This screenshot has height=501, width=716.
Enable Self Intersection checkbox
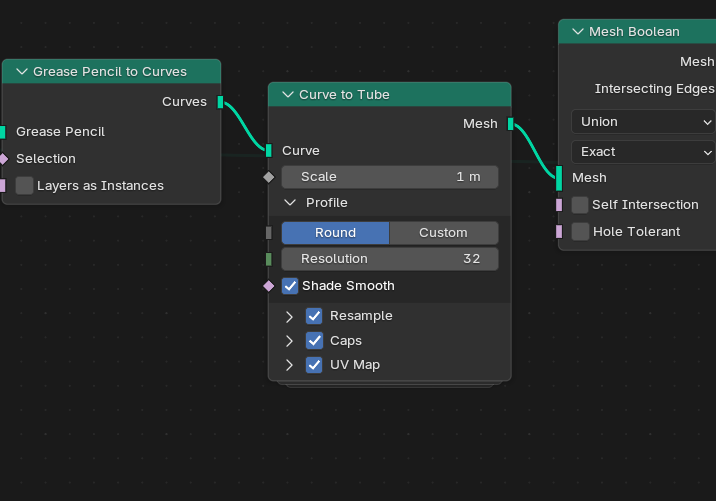580,205
